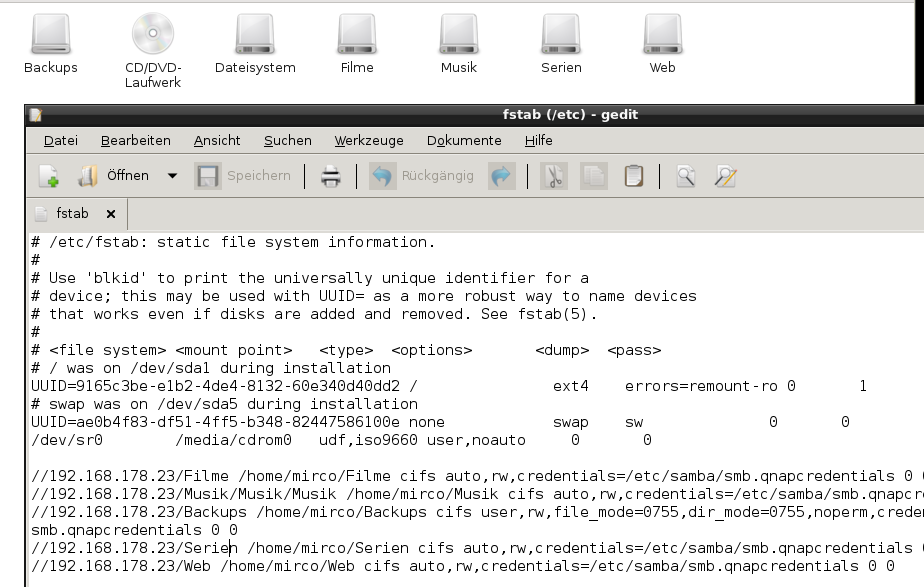Click the '<file system> <mount point>' header line

(x=346, y=350)
